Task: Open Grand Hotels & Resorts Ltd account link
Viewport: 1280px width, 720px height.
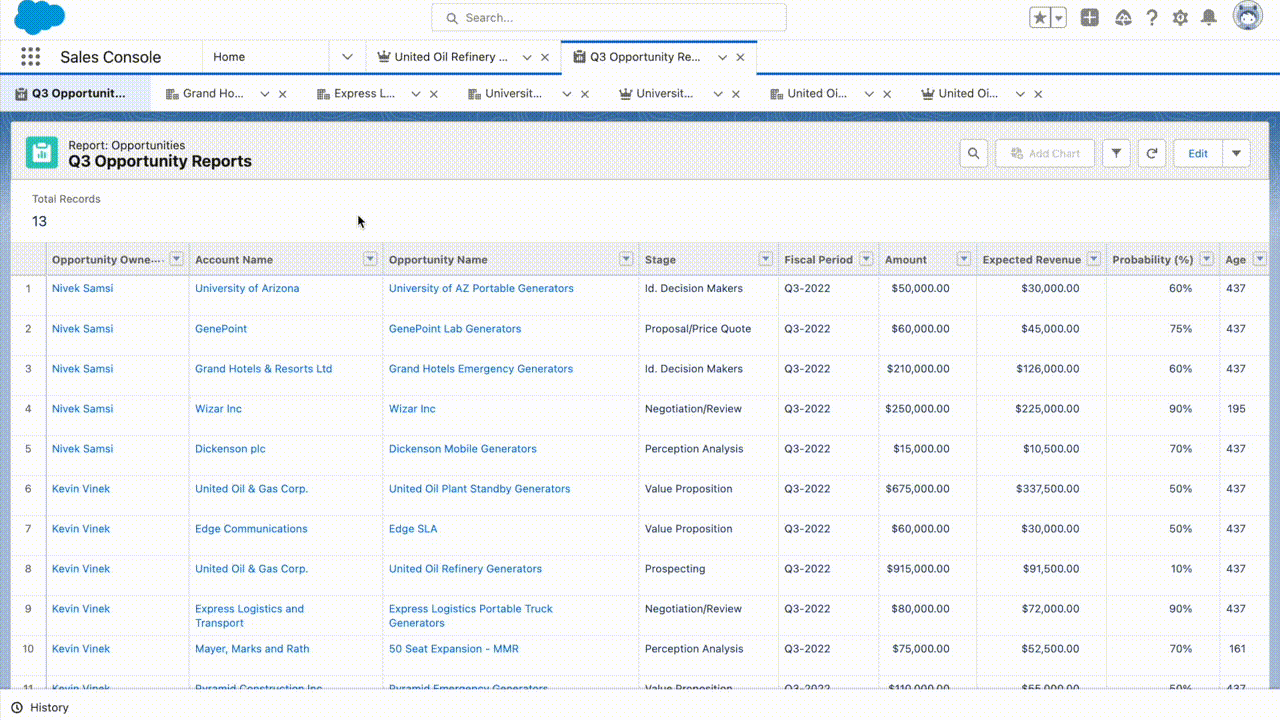Action: coord(263,368)
